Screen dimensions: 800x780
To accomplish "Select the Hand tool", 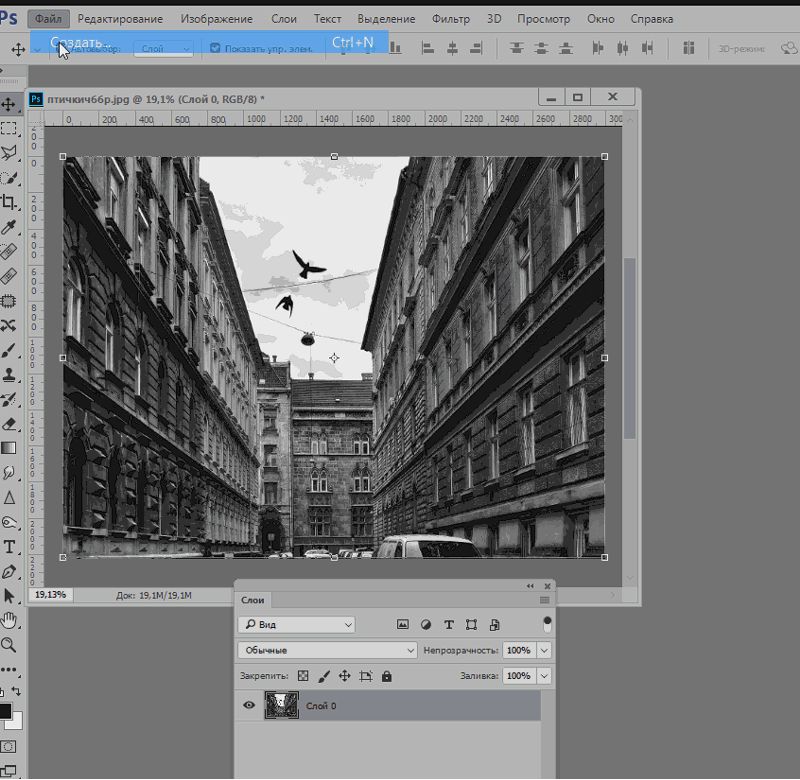I will pos(9,620).
